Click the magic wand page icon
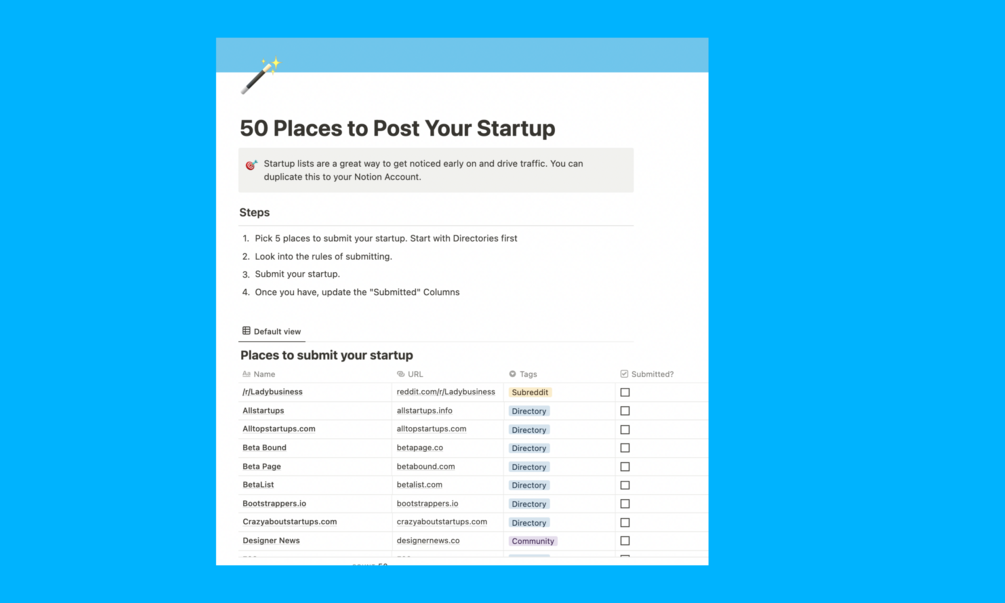1005x603 pixels. 260,76
